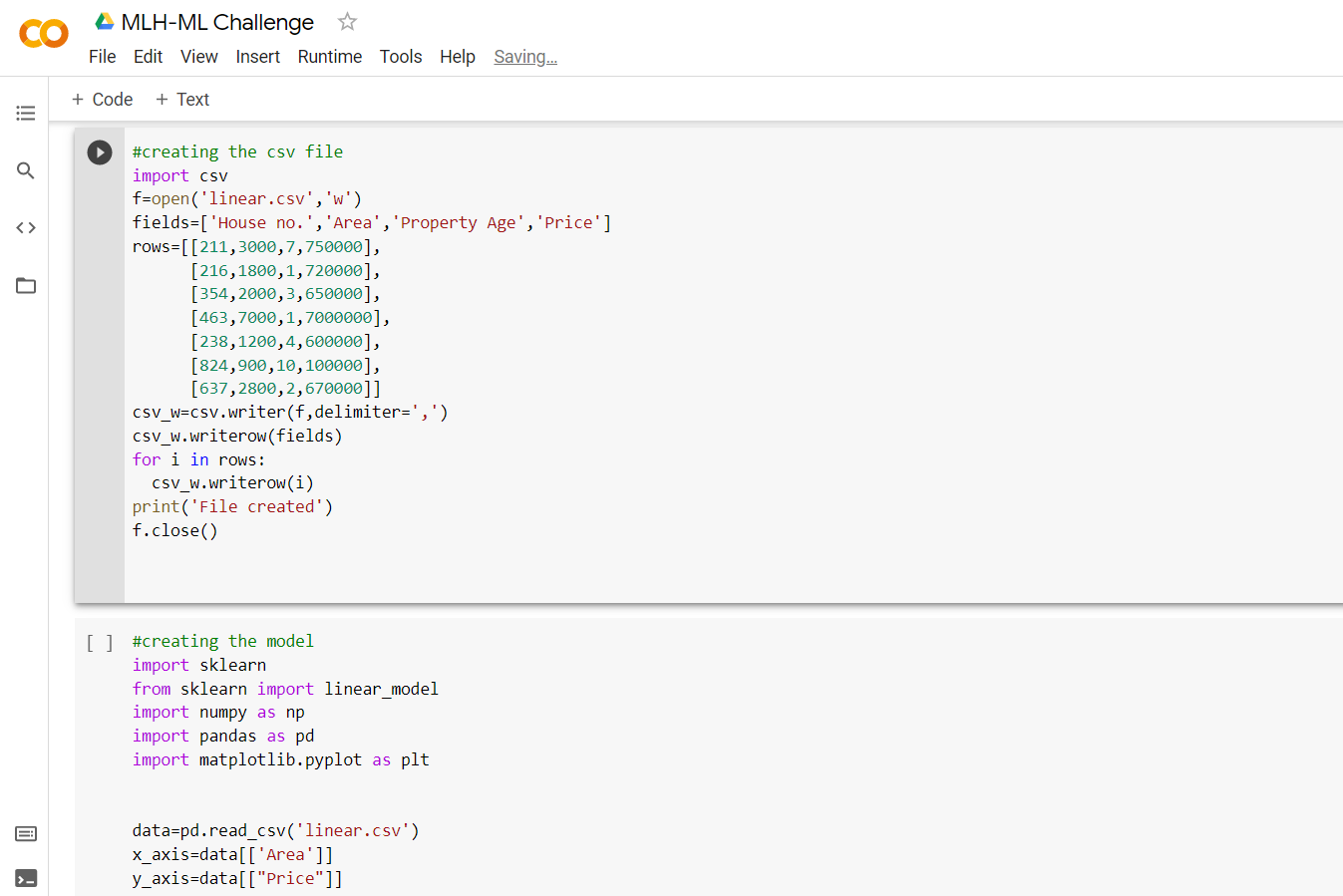This screenshot has width=1343, height=896.
Task: Add a new Code cell
Action: coord(103,100)
